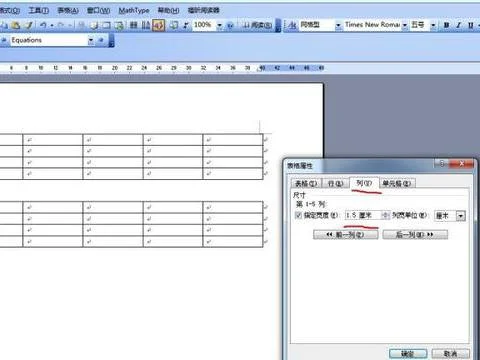Switch to the 行 tab

(x=335, y=183)
